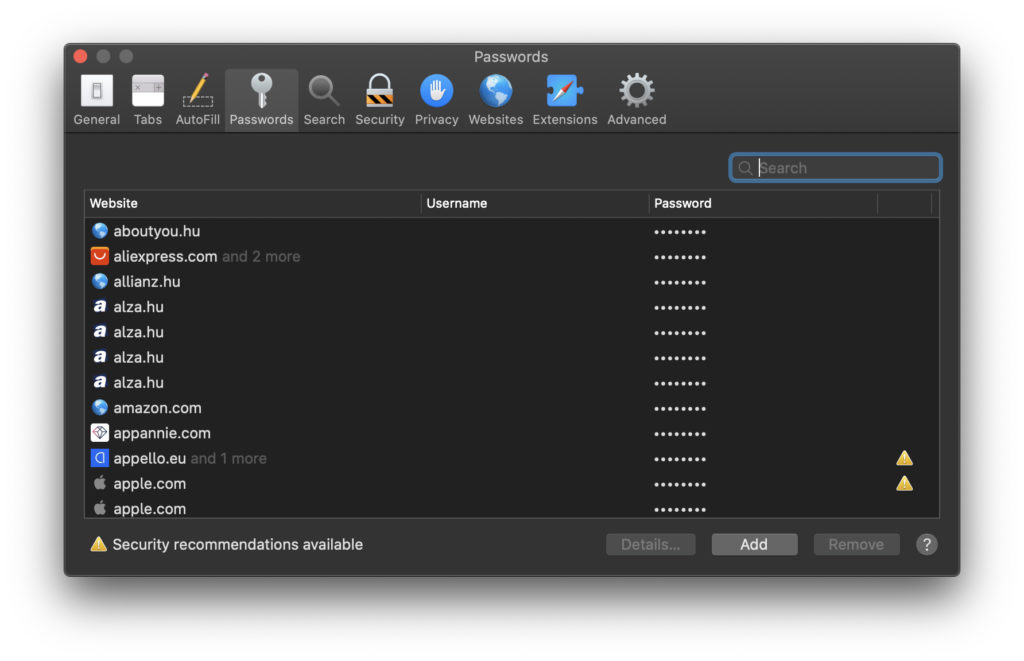
Task: Open the Tabs preferences pane
Action: pos(148,101)
